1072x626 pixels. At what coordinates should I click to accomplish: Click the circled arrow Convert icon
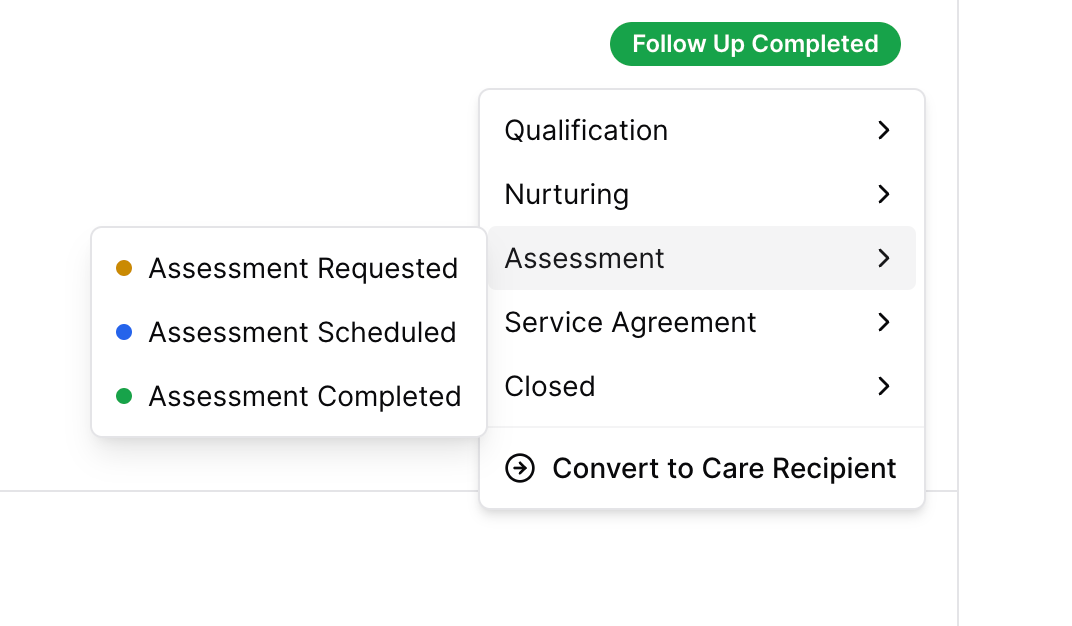pyautogui.click(x=520, y=468)
